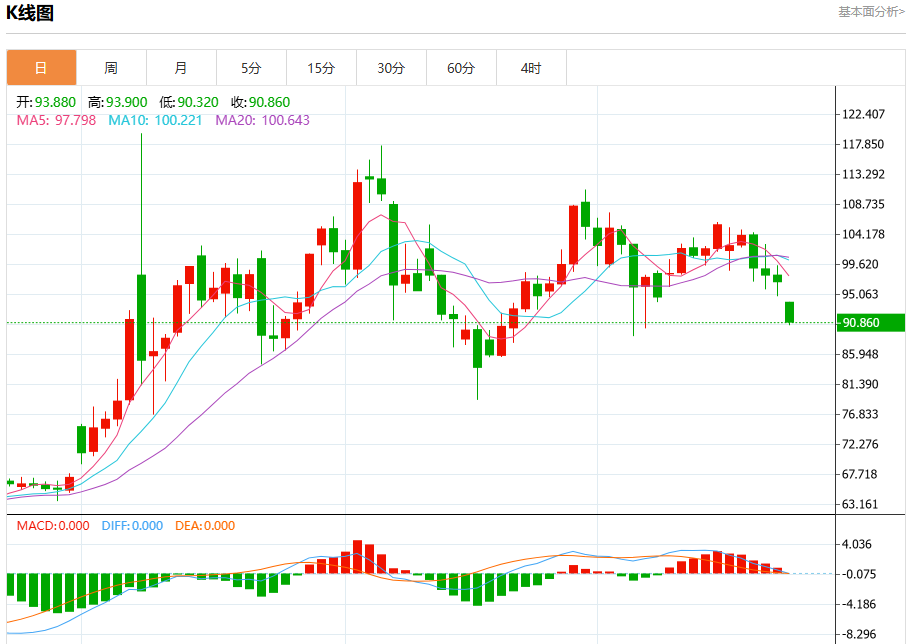Open the 基本面分析 link
Image resolution: width=910 pixels, height=644 pixels.
click(871, 12)
